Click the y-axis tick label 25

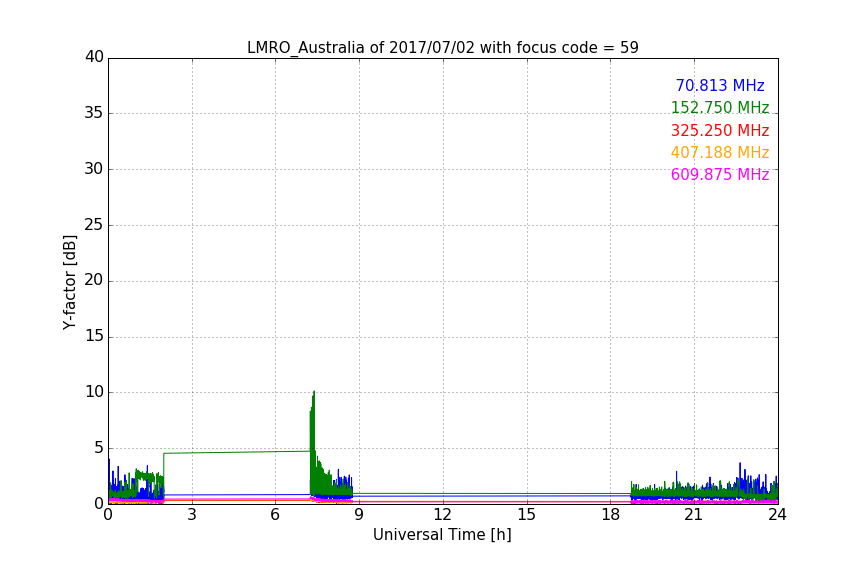94,225
